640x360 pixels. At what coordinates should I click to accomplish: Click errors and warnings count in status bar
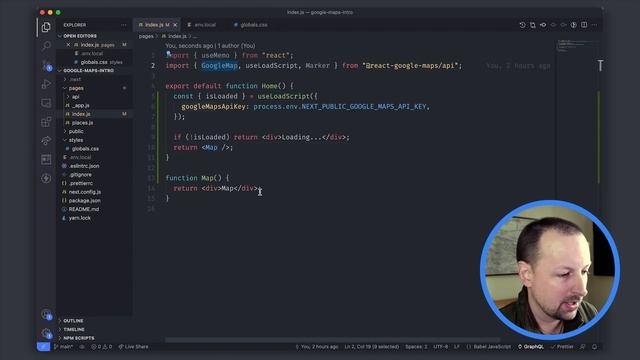click(101, 347)
